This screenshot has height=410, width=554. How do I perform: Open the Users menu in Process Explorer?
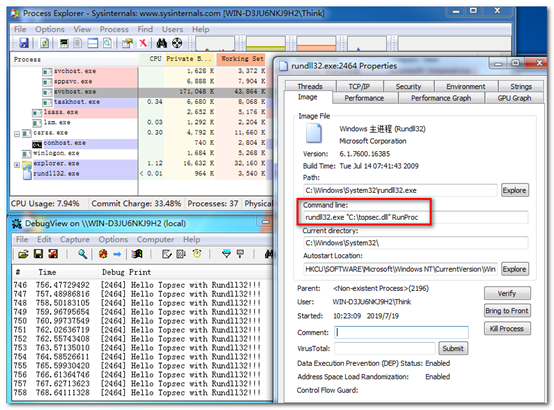(172, 29)
